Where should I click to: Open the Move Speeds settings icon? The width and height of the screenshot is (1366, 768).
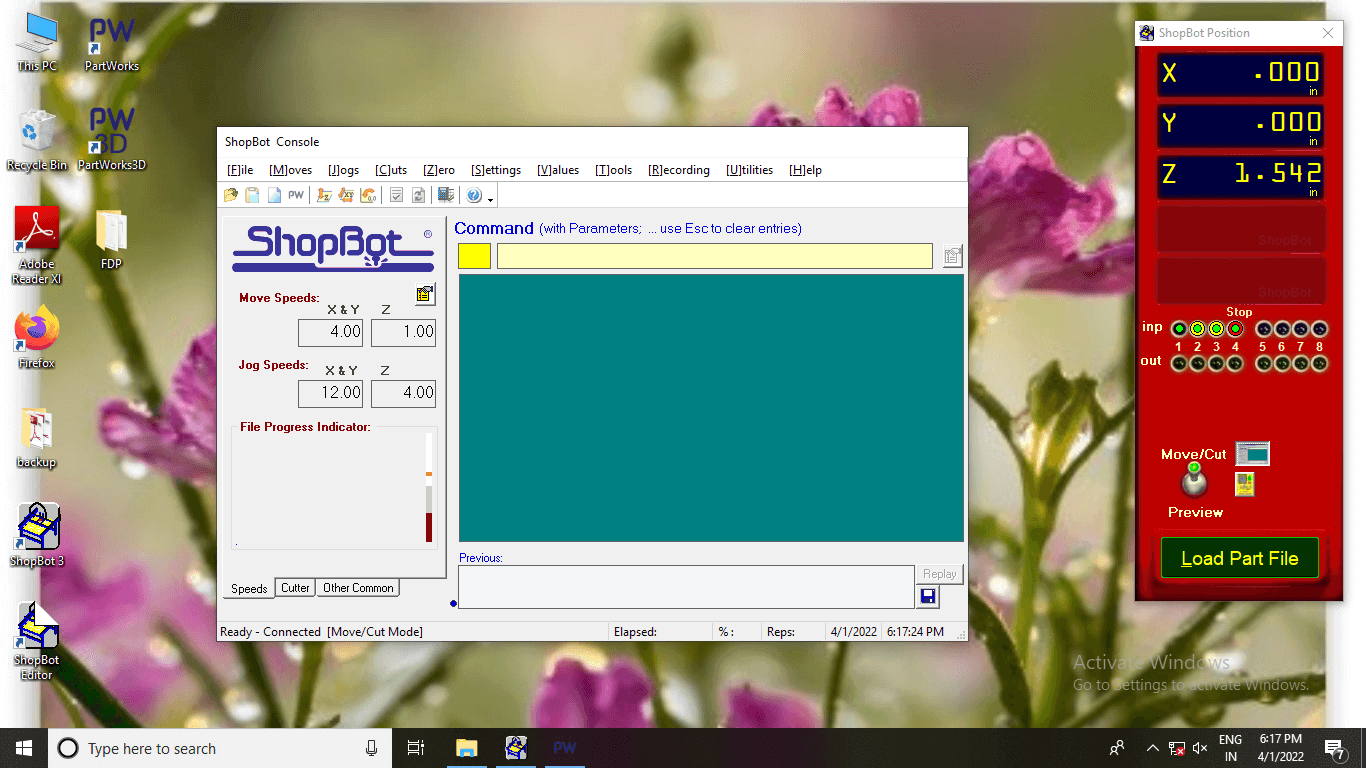point(425,294)
